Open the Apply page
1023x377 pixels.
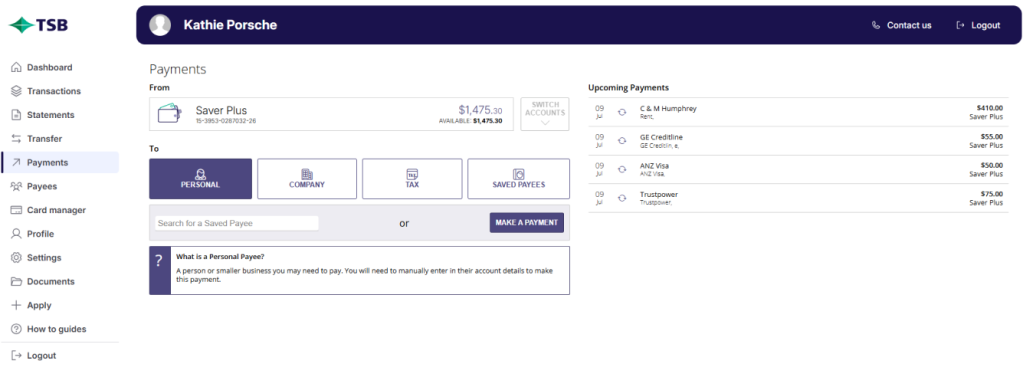pos(60,305)
